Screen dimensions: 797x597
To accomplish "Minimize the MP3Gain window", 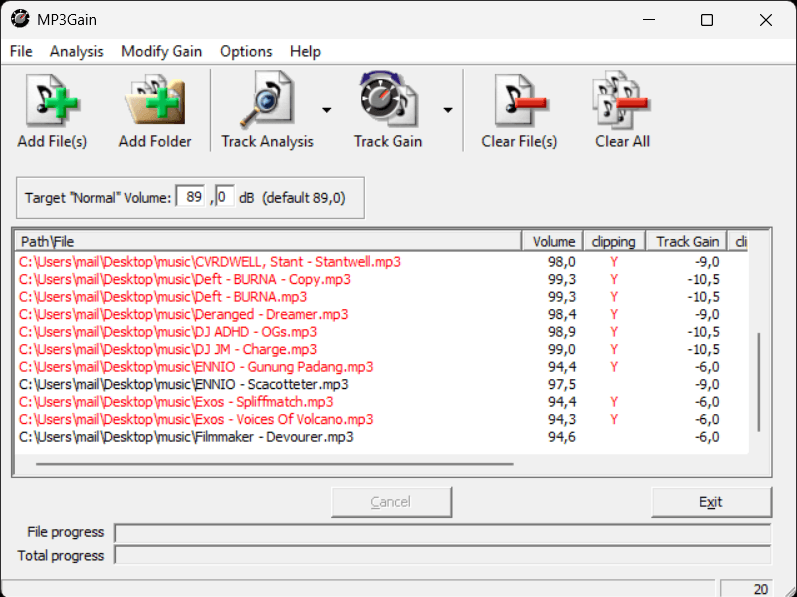I will point(649,20).
